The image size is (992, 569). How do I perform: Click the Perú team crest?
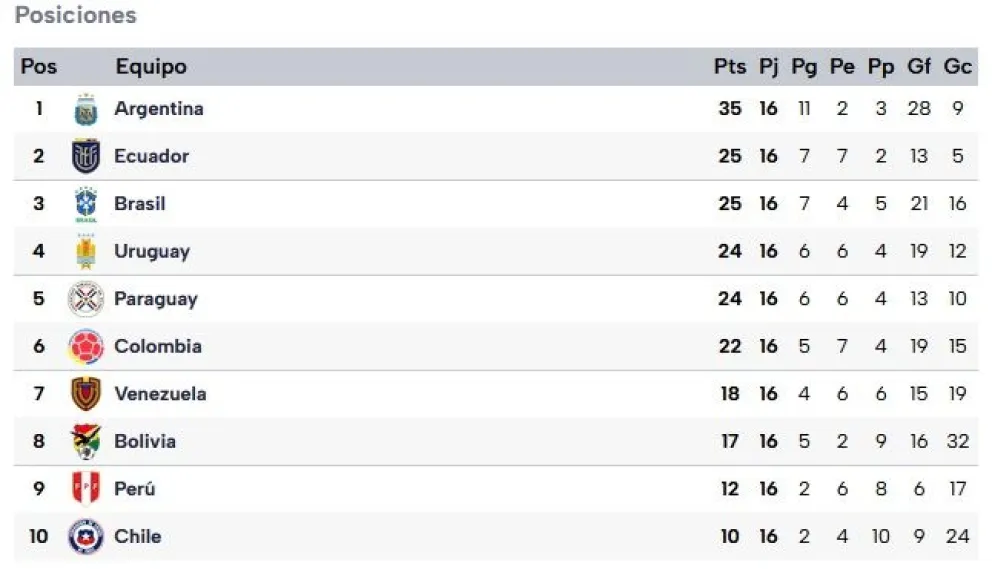click(86, 489)
